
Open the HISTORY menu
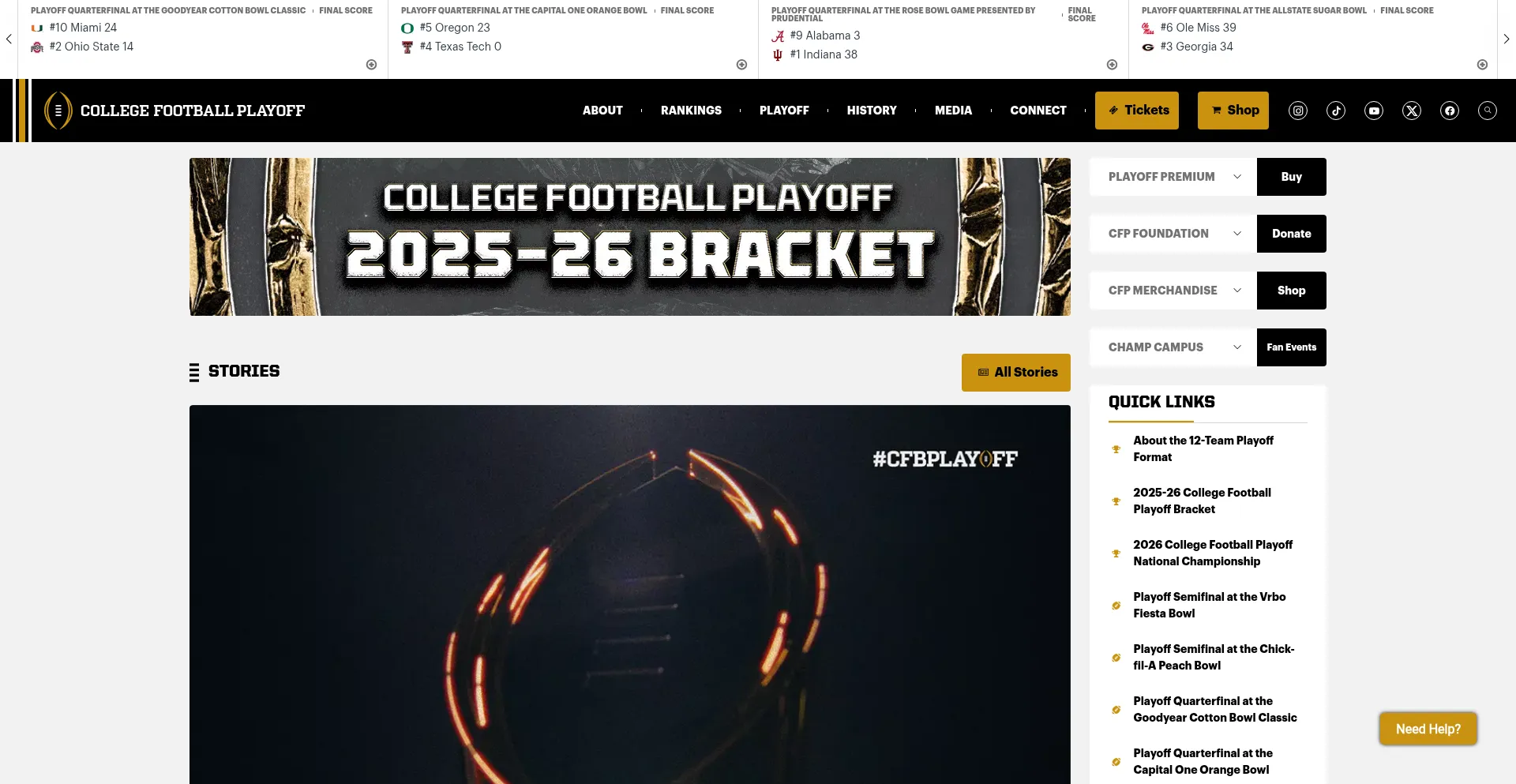[872, 111]
